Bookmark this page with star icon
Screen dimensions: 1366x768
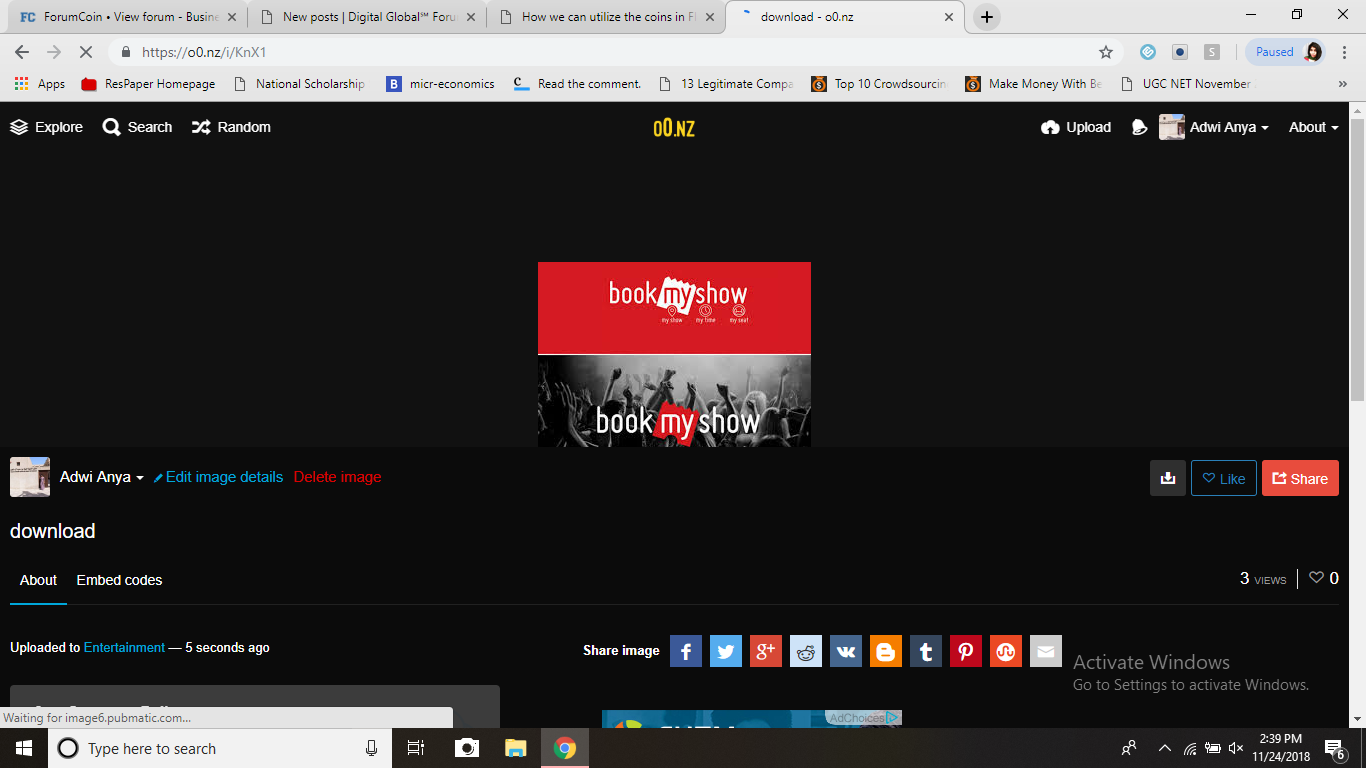coord(1106,52)
